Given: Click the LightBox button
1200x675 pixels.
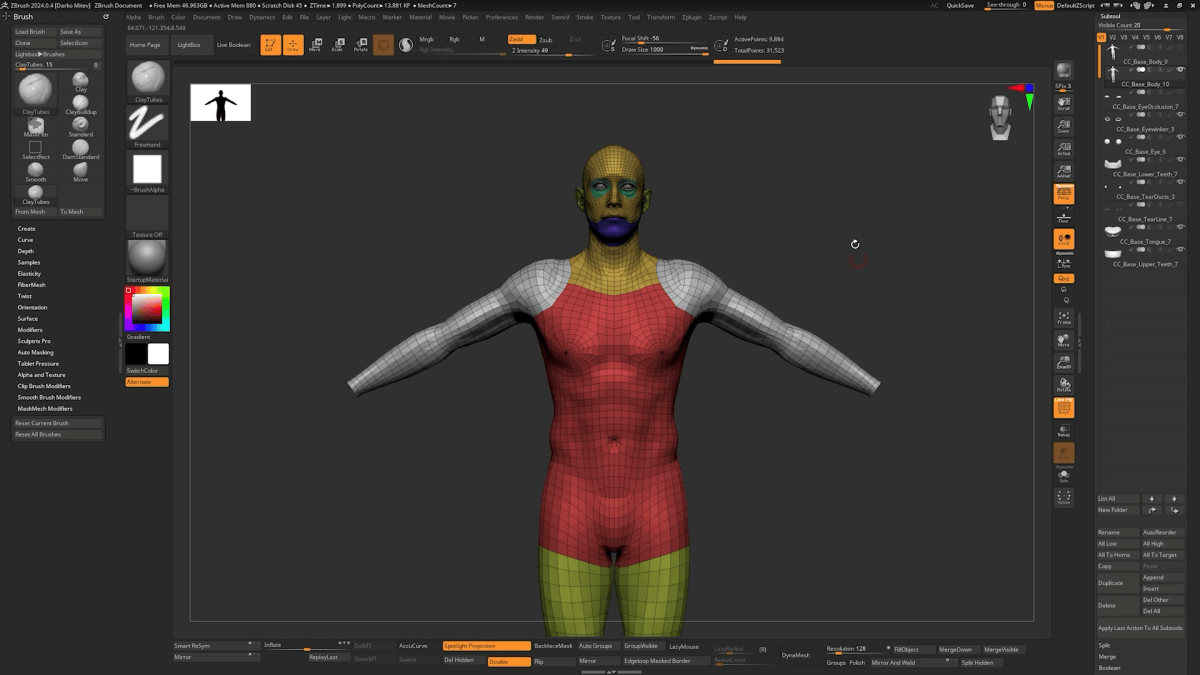Looking at the screenshot, I should tap(188, 45).
